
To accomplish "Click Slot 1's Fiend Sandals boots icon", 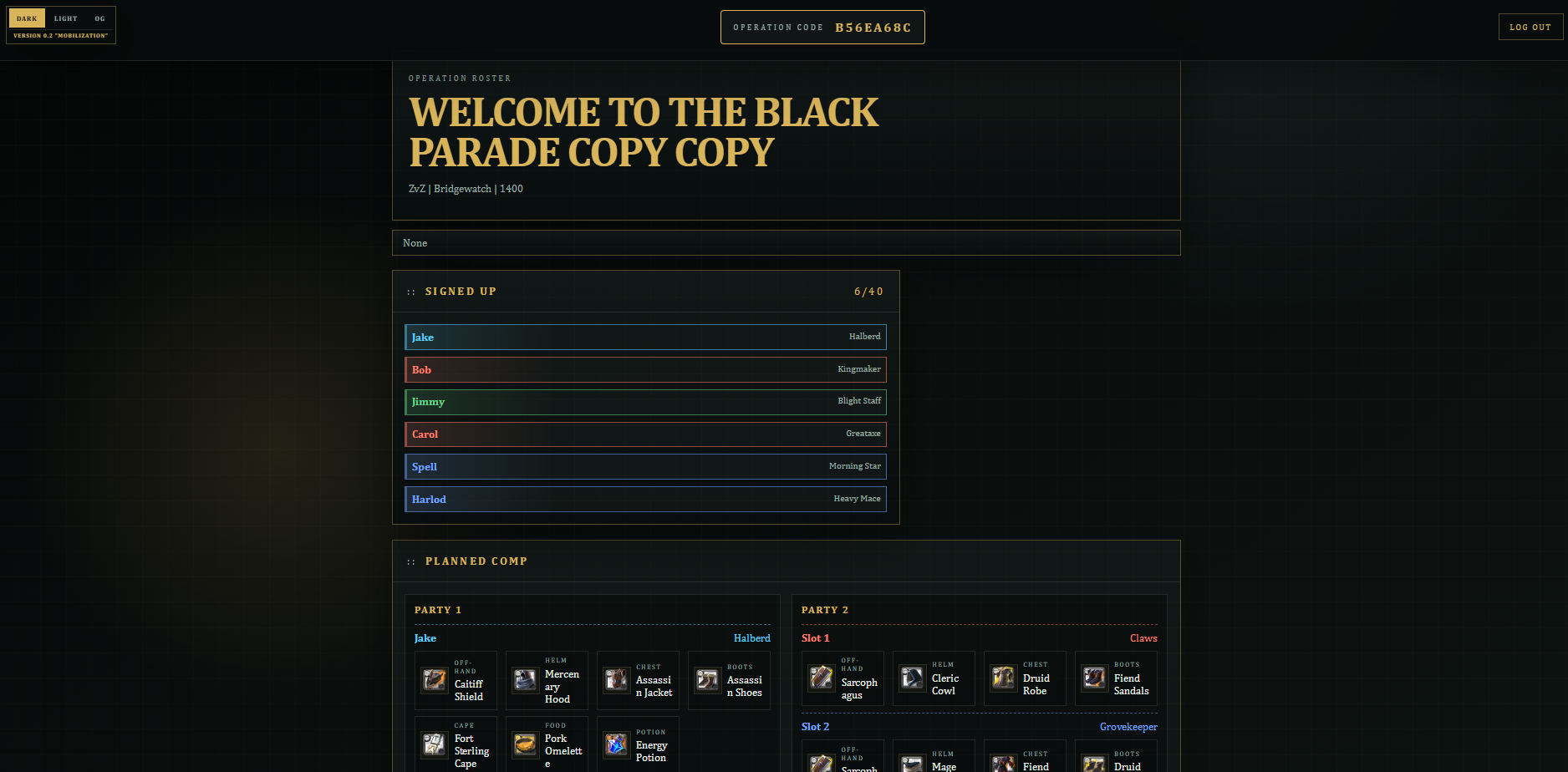I will click(x=1095, y=678).
